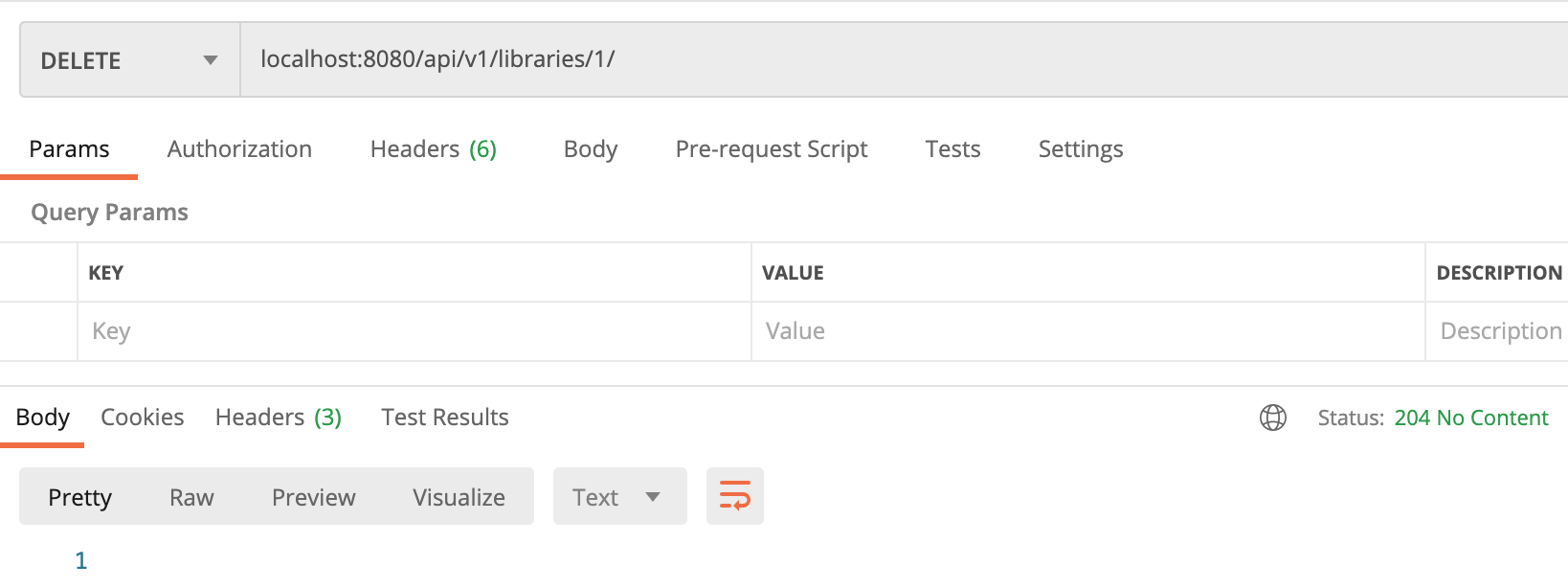
Task: Open the request Headers (6) tab
Action: 433,149
